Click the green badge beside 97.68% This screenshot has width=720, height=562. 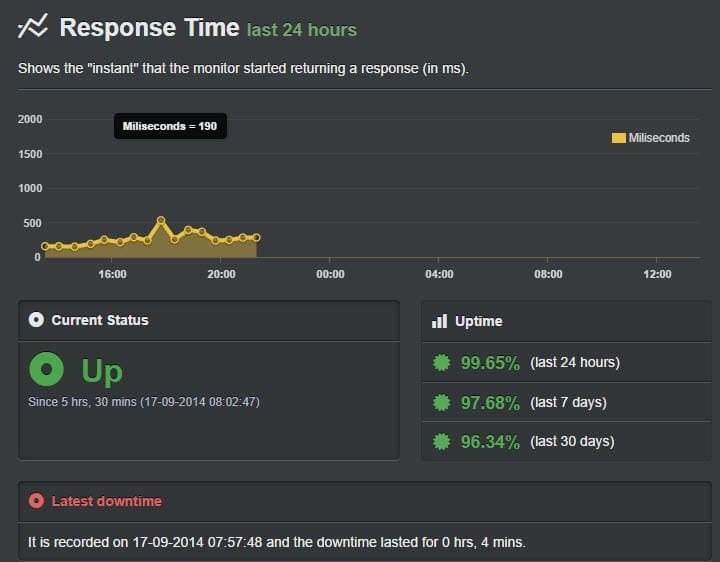[x=442, y=402]
